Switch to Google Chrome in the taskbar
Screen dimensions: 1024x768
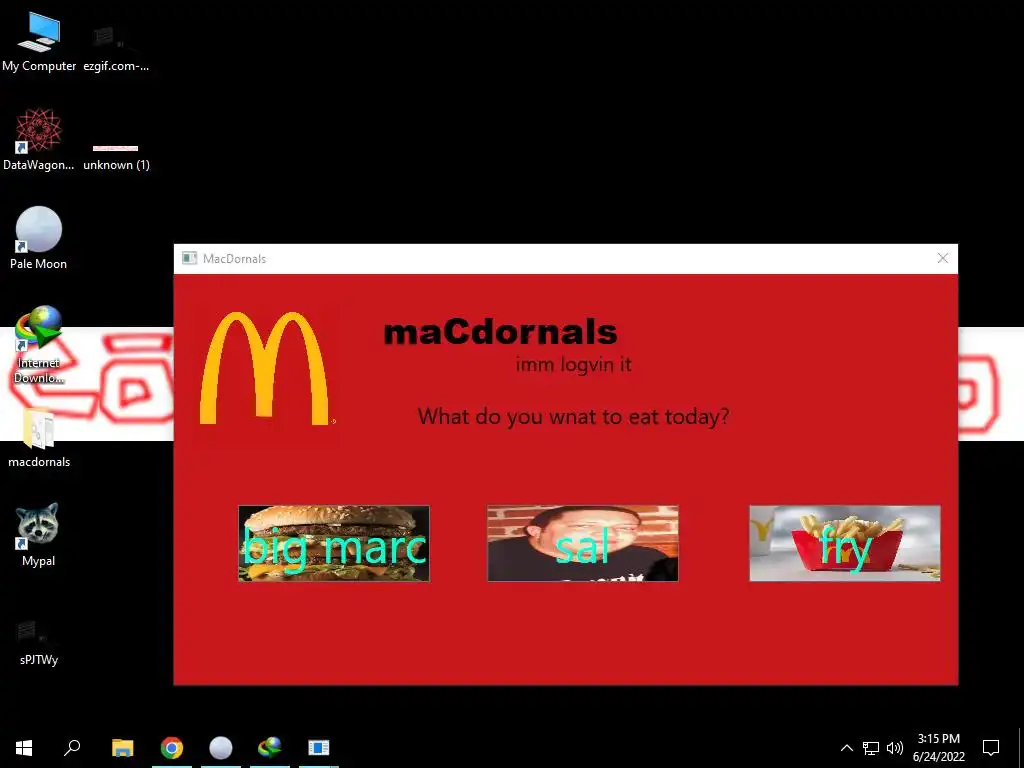click(172, 748)
